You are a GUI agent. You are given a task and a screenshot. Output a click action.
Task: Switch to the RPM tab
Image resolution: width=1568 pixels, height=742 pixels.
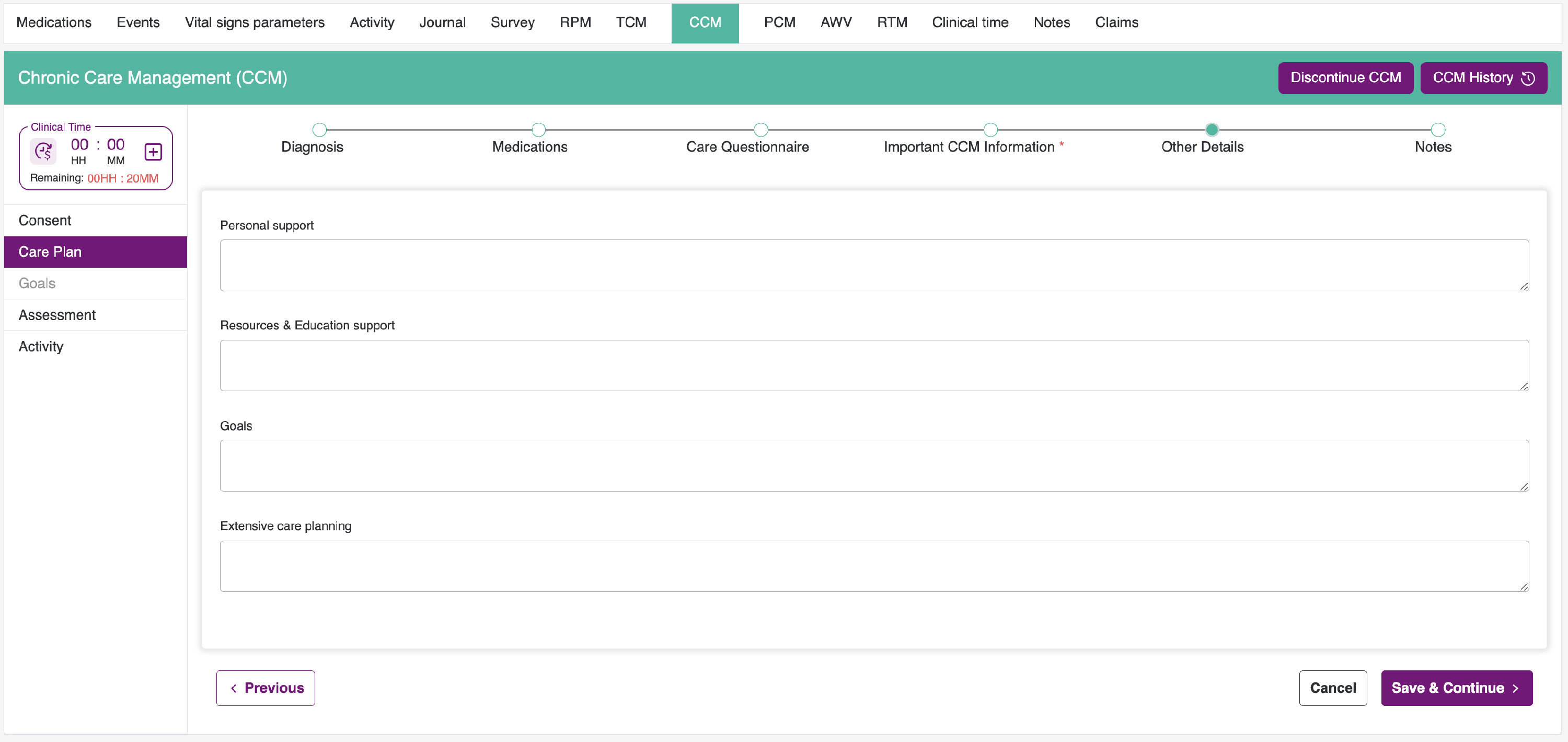pos(575,22)
